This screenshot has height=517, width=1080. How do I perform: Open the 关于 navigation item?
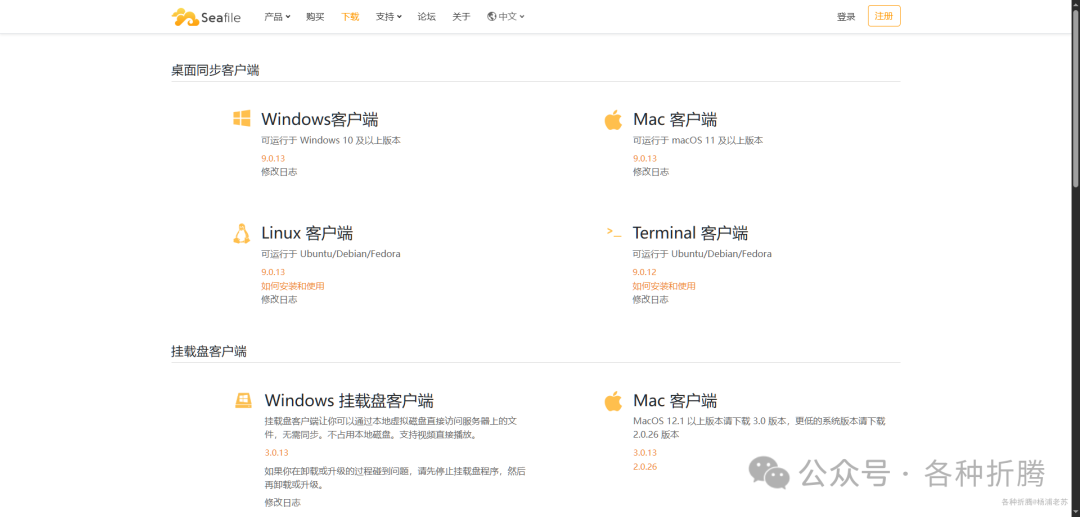click(461, 17)
